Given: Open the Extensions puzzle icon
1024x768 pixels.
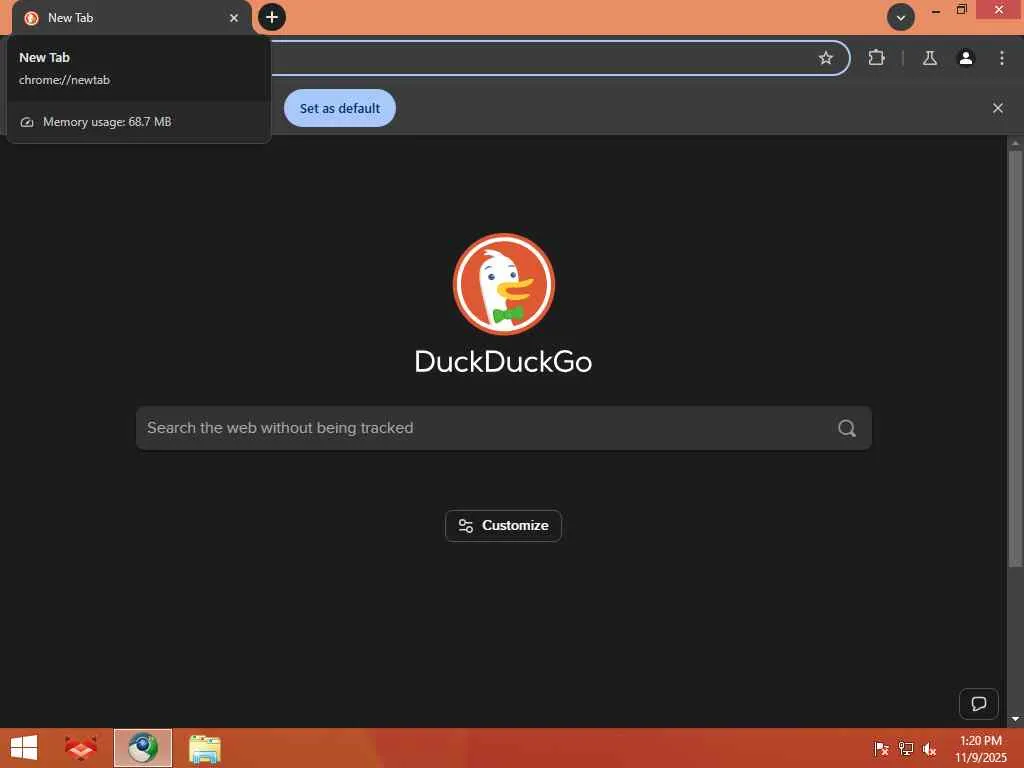Looking at the screenshot, I should pyautogui.click(x=876, y=58).
